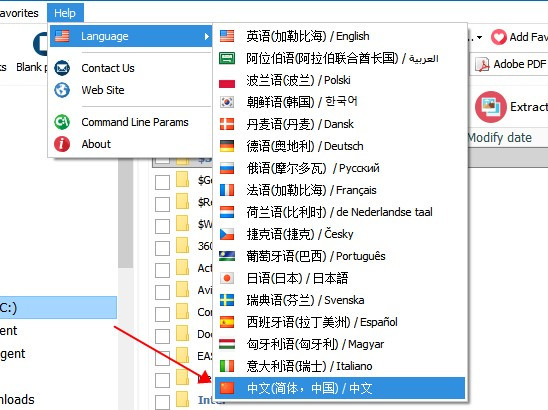Open the About dialog entry
The width and height of the screenshot is (548, 410).
(96, 144)
